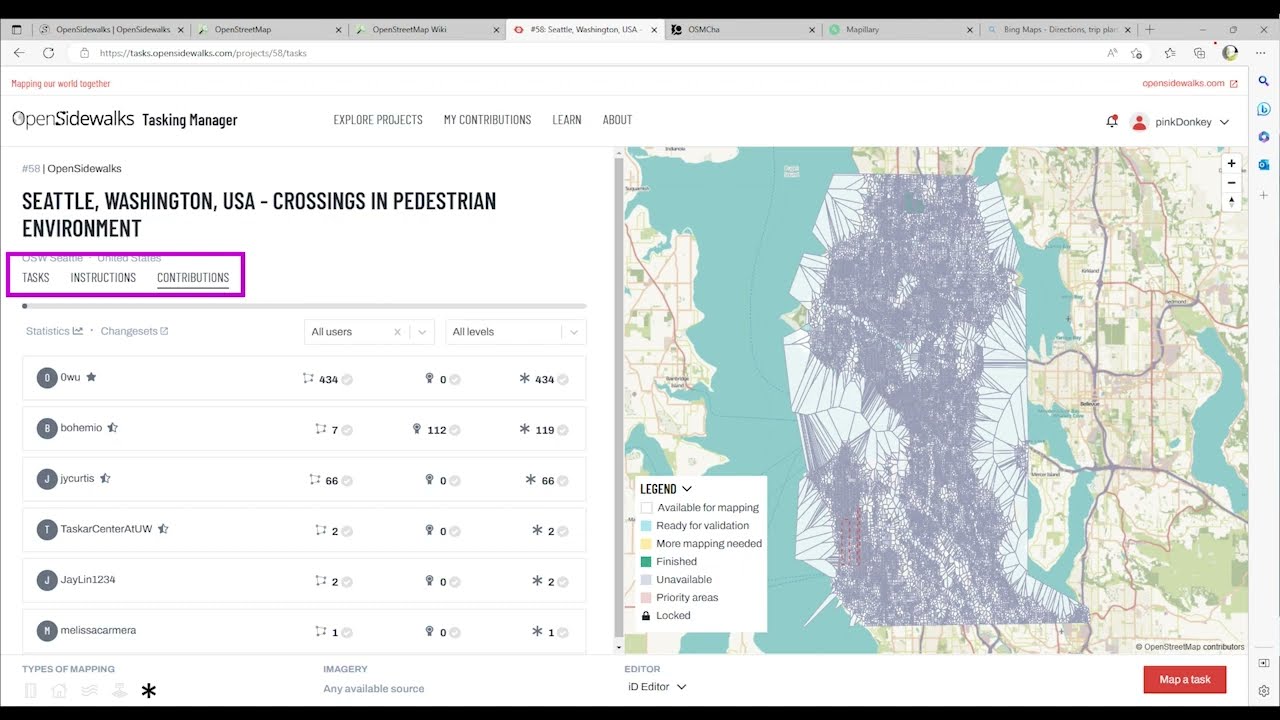The width and height of the screenshot is (1280, 720).
Task: Click the star icon beside 0wu
Action: [x=91, y=377]
